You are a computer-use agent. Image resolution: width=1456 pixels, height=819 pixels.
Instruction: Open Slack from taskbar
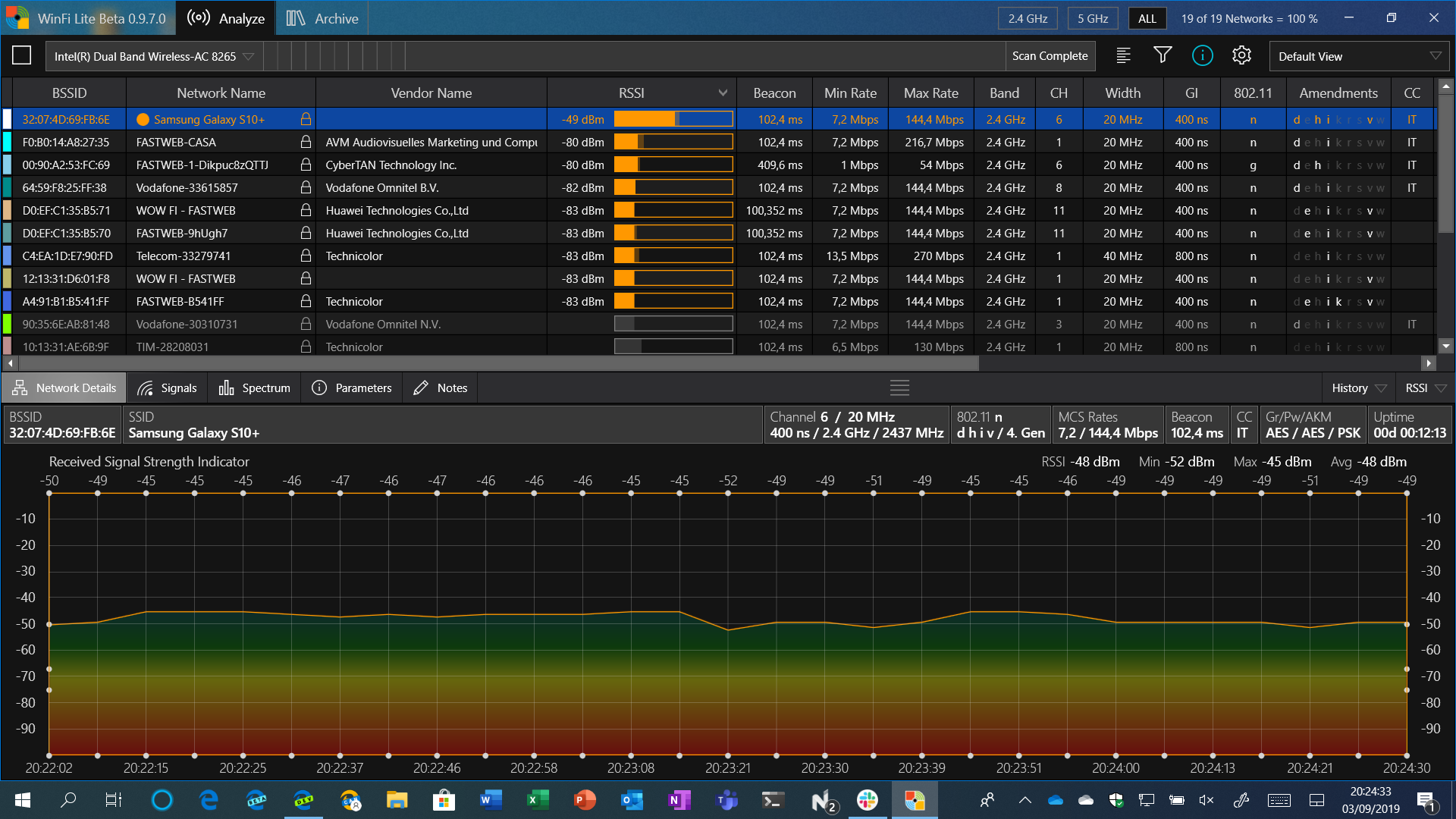[868, 800]
